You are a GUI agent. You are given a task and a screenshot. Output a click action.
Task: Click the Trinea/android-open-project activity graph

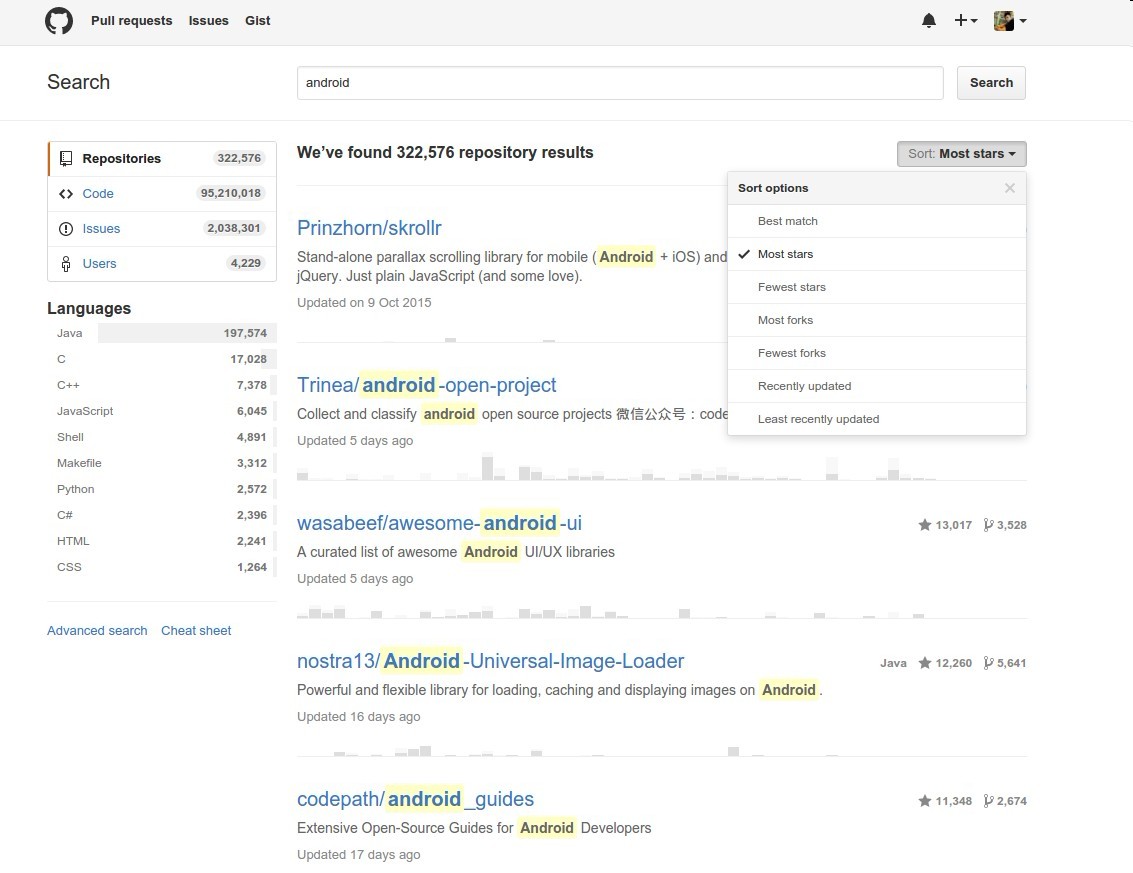pyautogui.click(x=661, y=468)
